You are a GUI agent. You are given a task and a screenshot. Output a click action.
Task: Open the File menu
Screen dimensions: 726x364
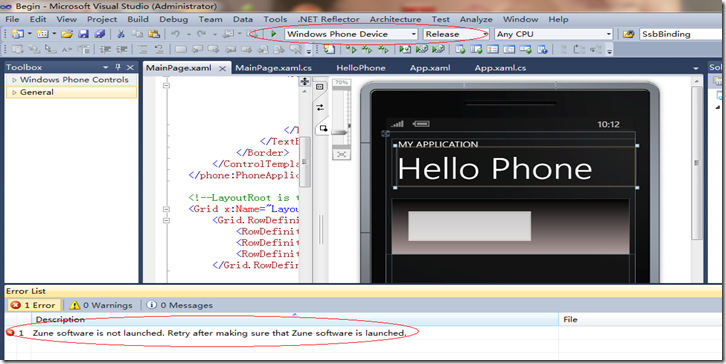click(x=12, y=19)
